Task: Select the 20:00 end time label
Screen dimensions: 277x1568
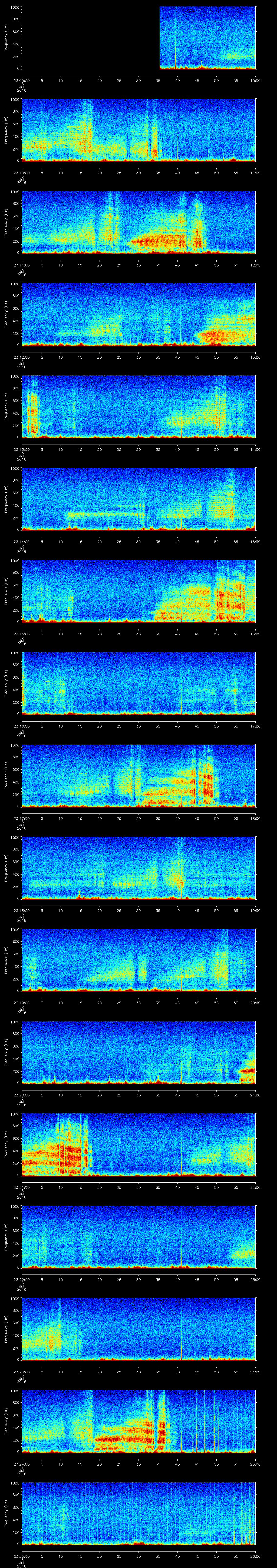Action: 255,1003
